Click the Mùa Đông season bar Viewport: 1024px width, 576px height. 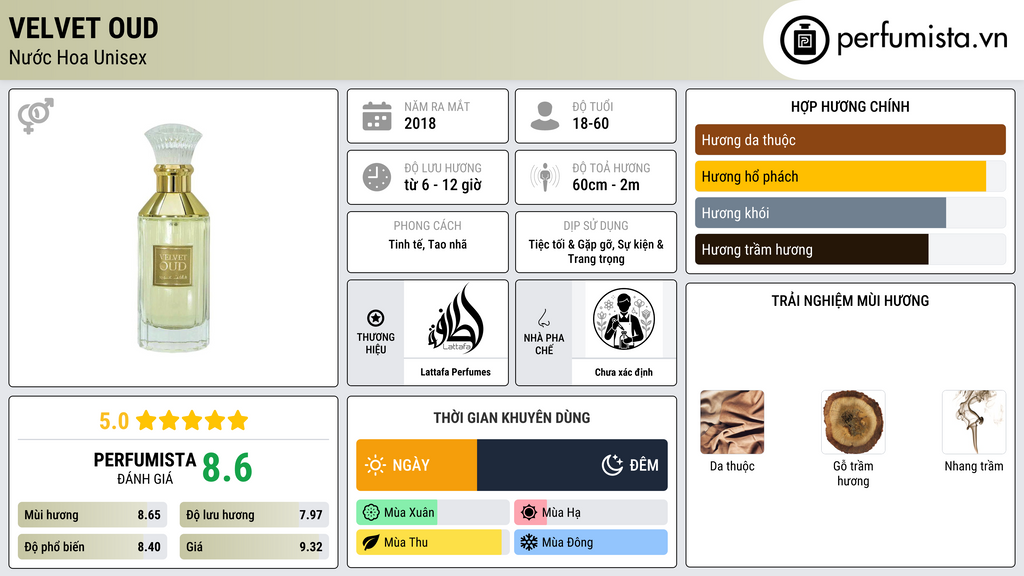(590, 543)
